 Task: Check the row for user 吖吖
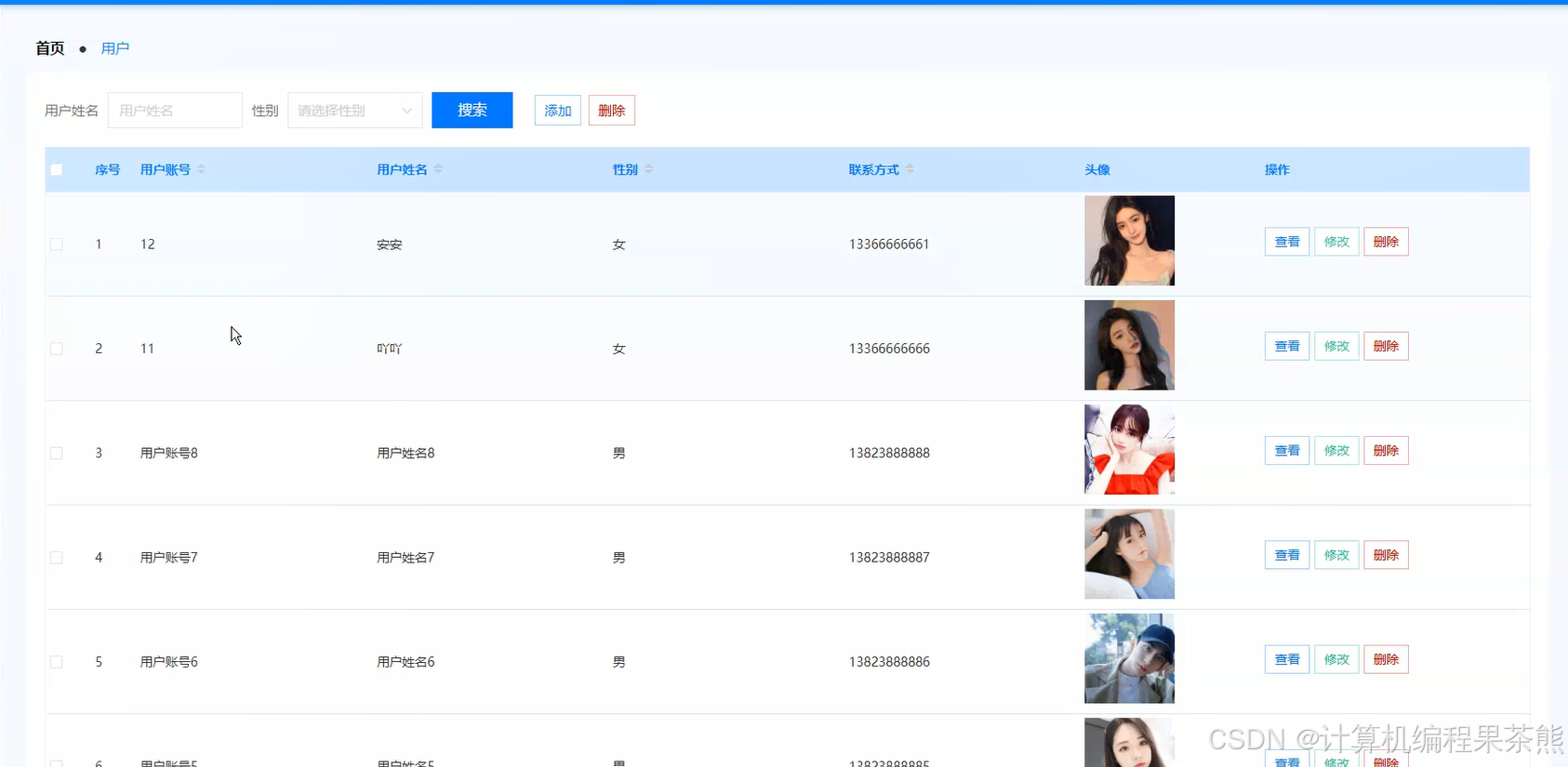tap(57, 349)
